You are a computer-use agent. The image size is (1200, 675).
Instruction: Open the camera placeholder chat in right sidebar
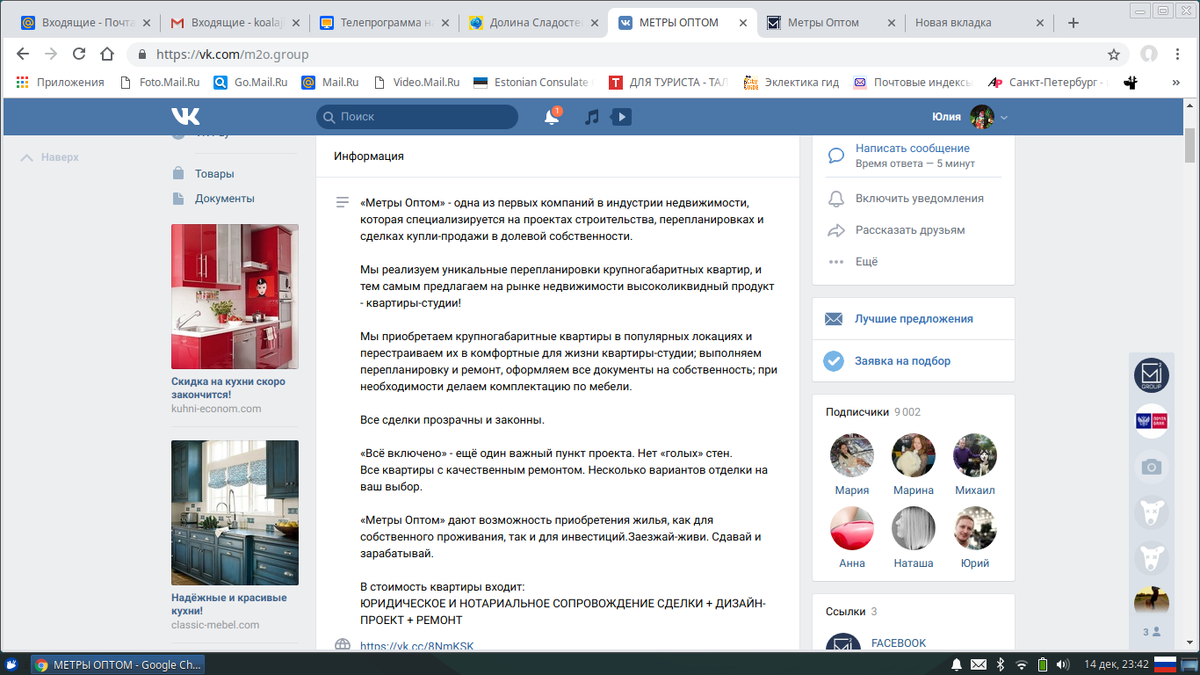(1152, 467)
